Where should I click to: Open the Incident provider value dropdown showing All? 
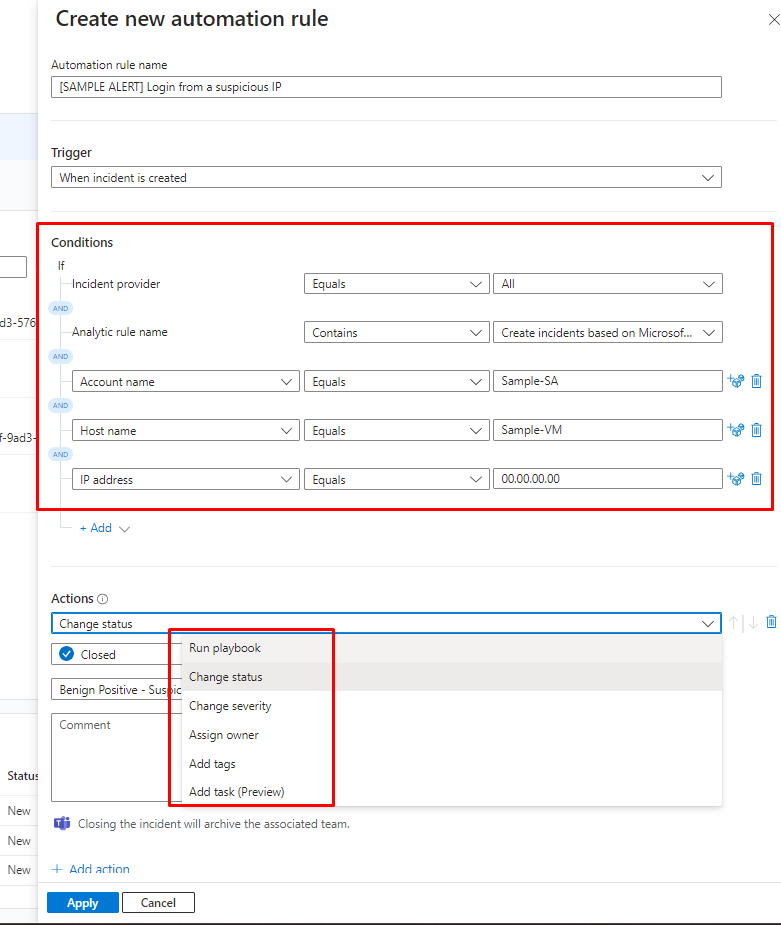tap(607, 284)
